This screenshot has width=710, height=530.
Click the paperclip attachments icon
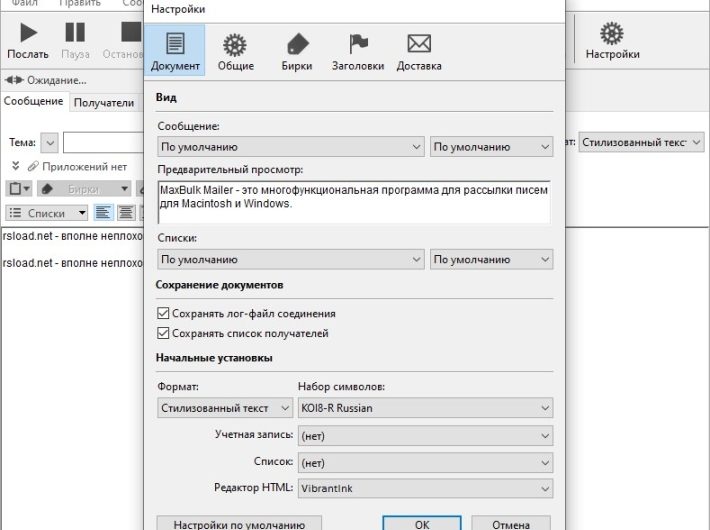tap(33, 166)
